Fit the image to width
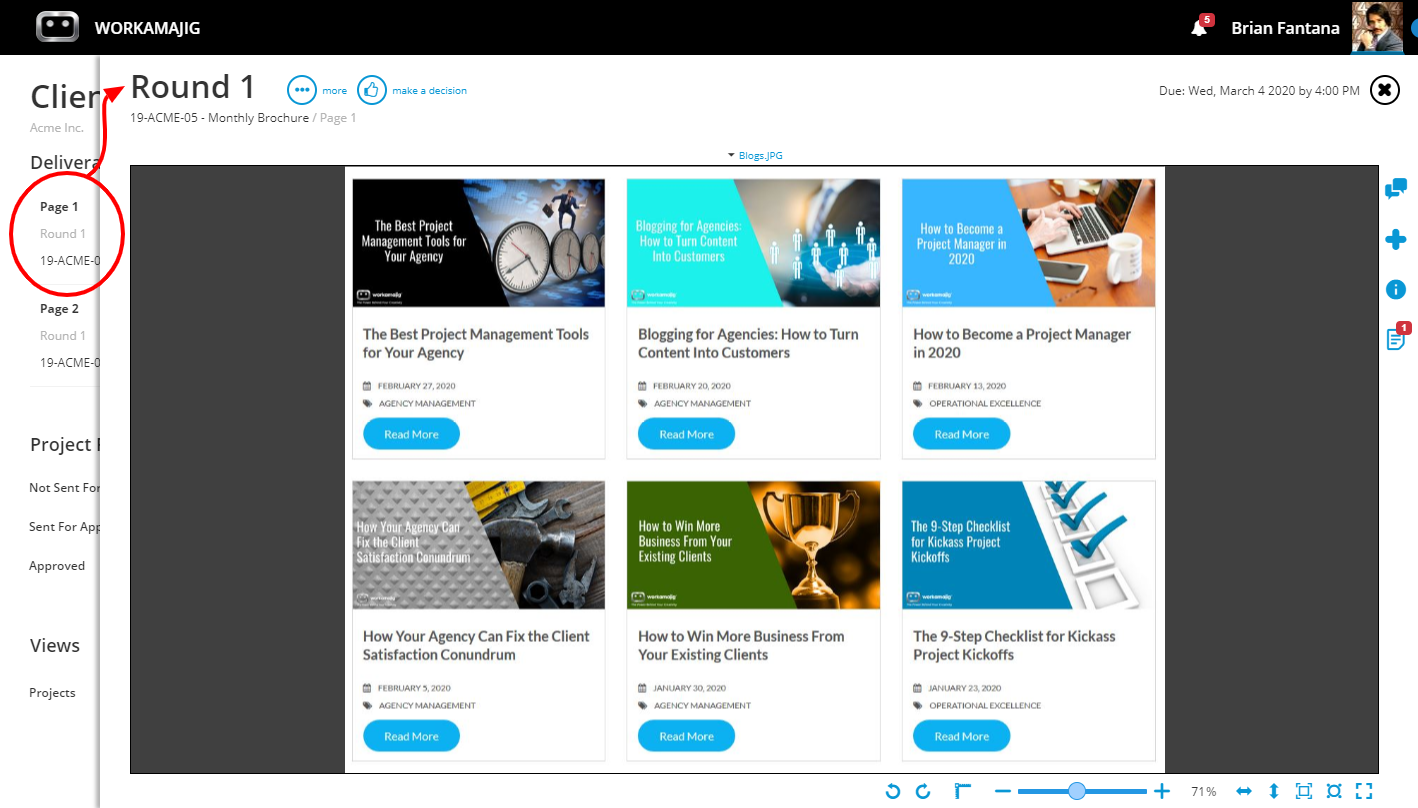1418x808 pixels. 1244,791
